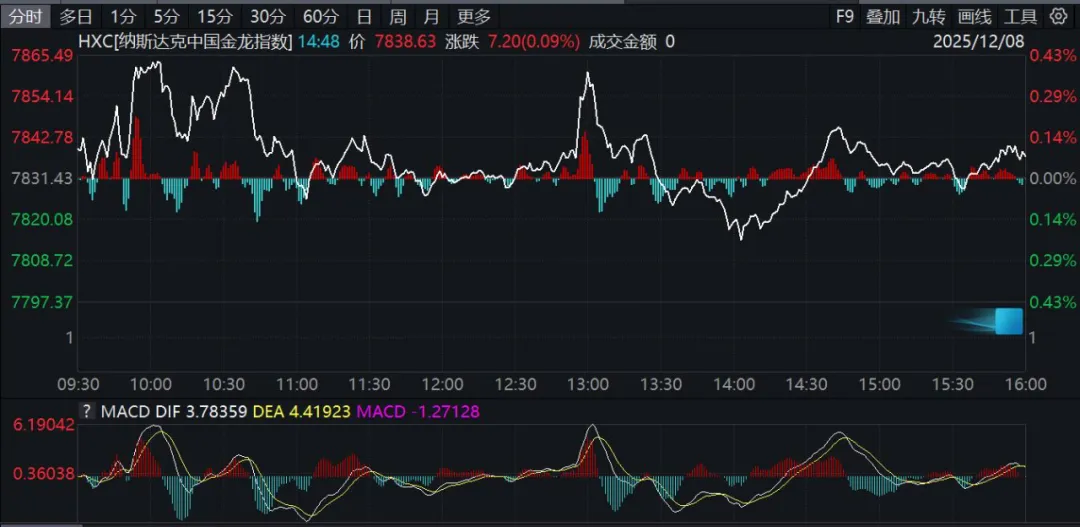Select the 多日 multi-day tab

[x=76, y=16]
